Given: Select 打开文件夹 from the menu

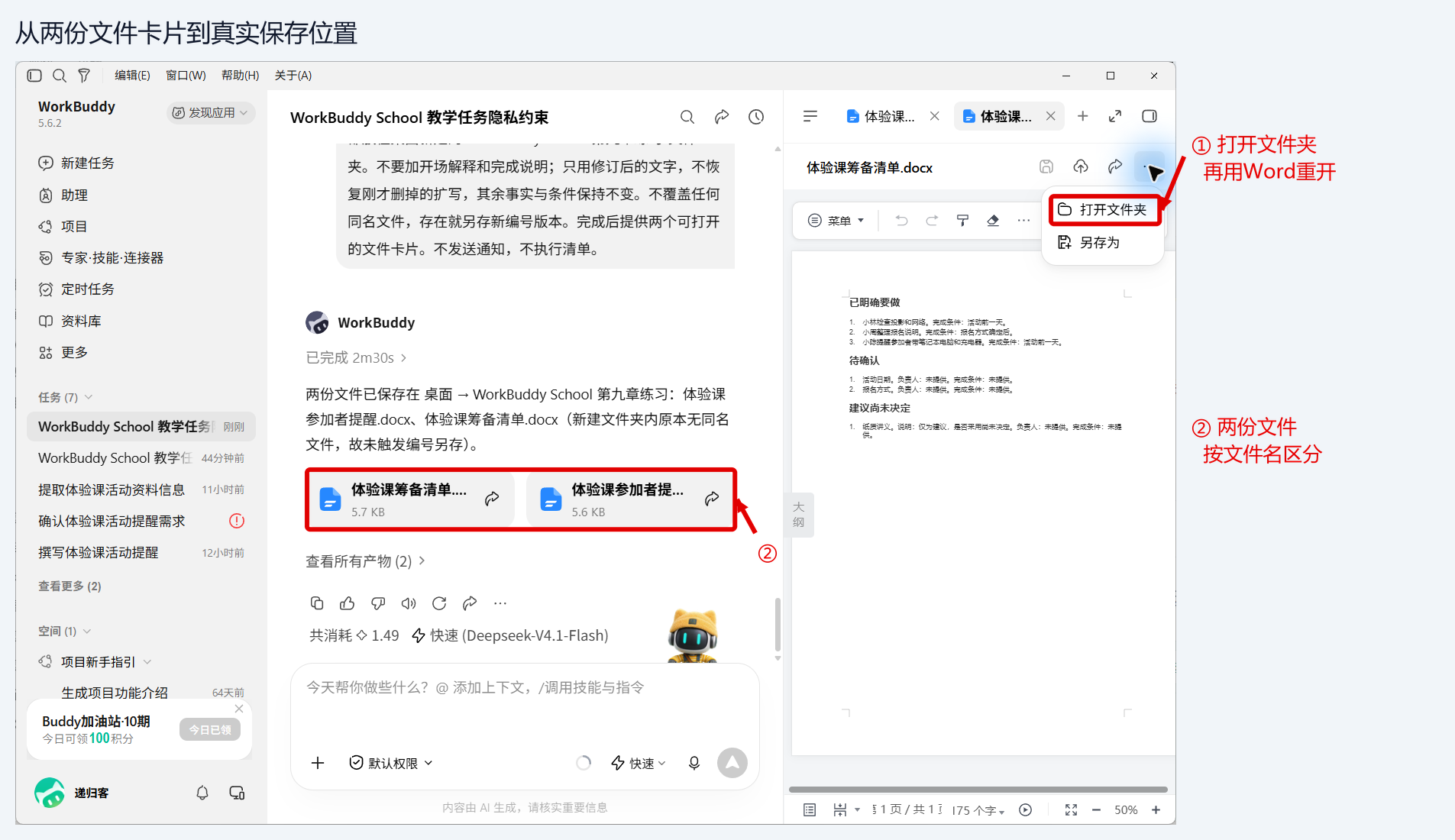Looking at the screenshot, I should click(1105, 209).
